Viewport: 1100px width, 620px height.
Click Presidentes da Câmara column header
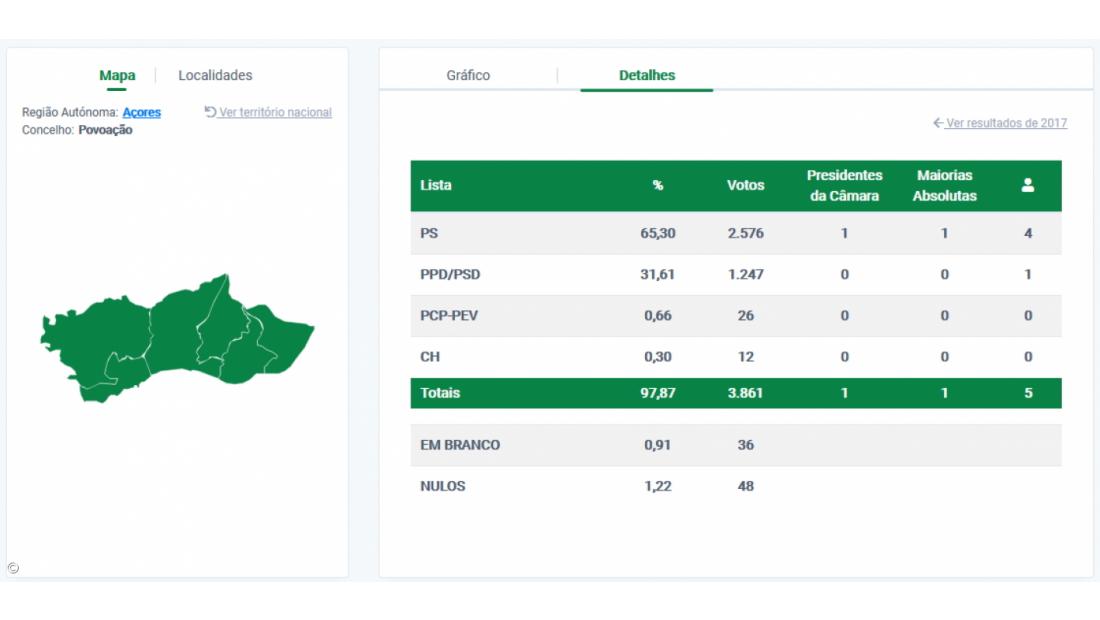[844, 185]
